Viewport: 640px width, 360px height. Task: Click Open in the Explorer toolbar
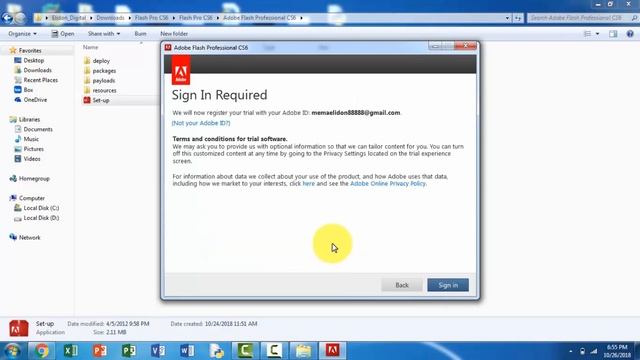63,33
